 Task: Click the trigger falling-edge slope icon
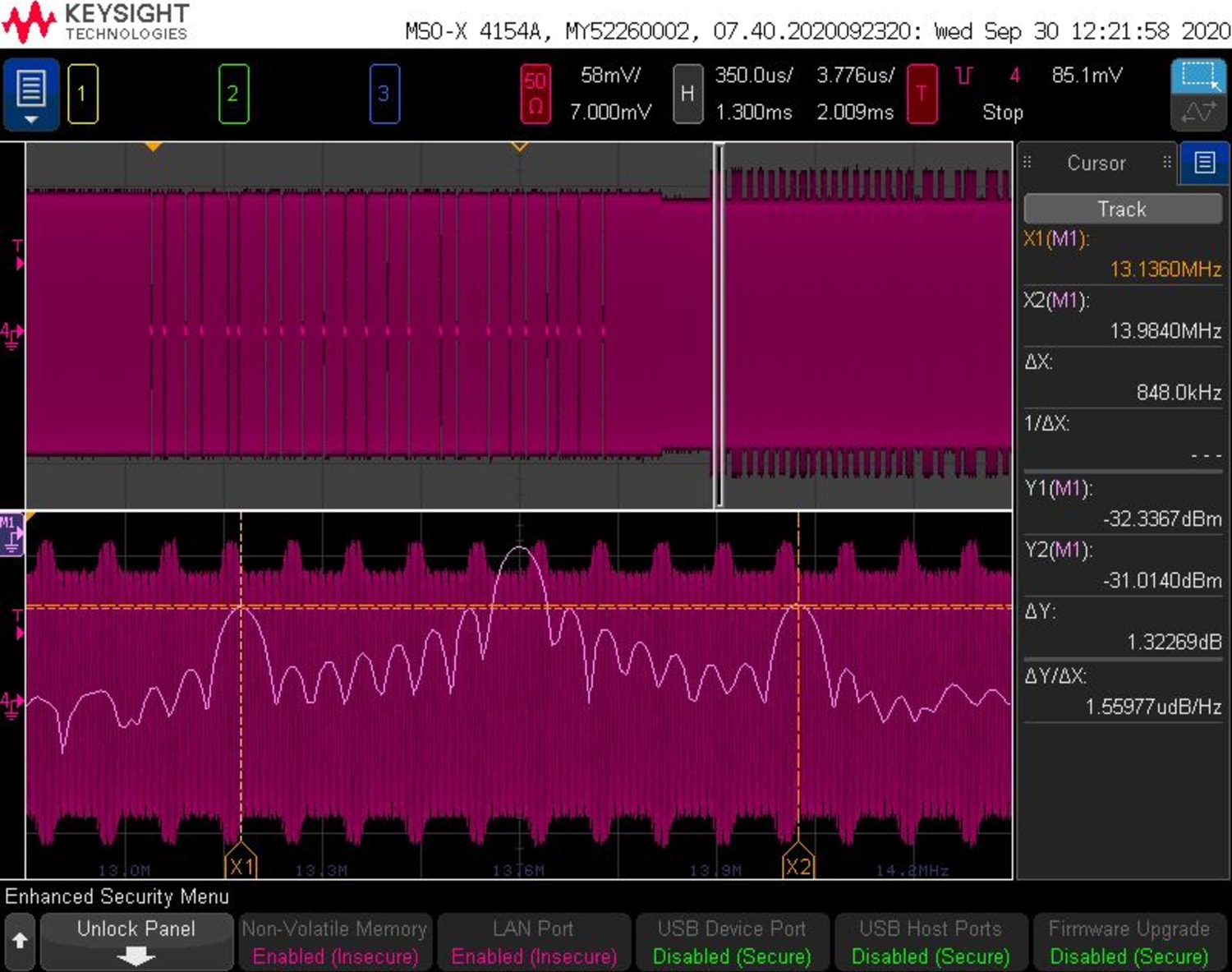(963, 76)
